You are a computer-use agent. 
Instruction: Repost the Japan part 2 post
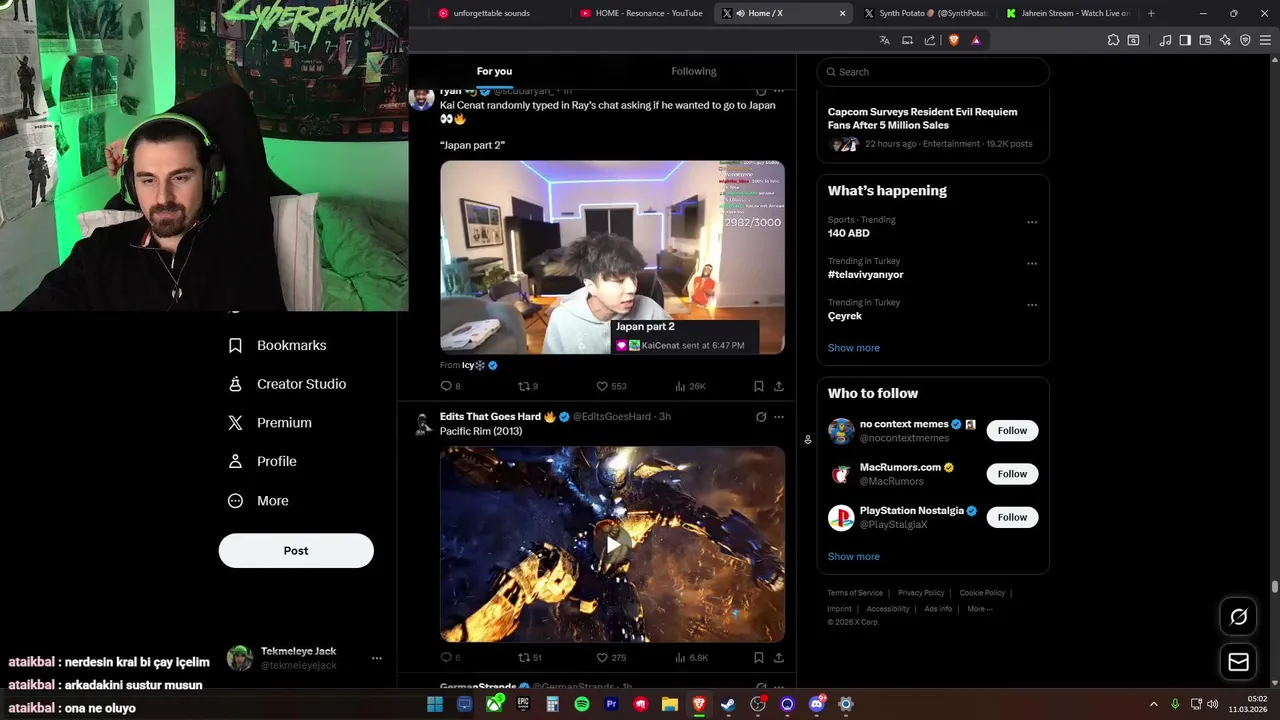coord(528,386)
